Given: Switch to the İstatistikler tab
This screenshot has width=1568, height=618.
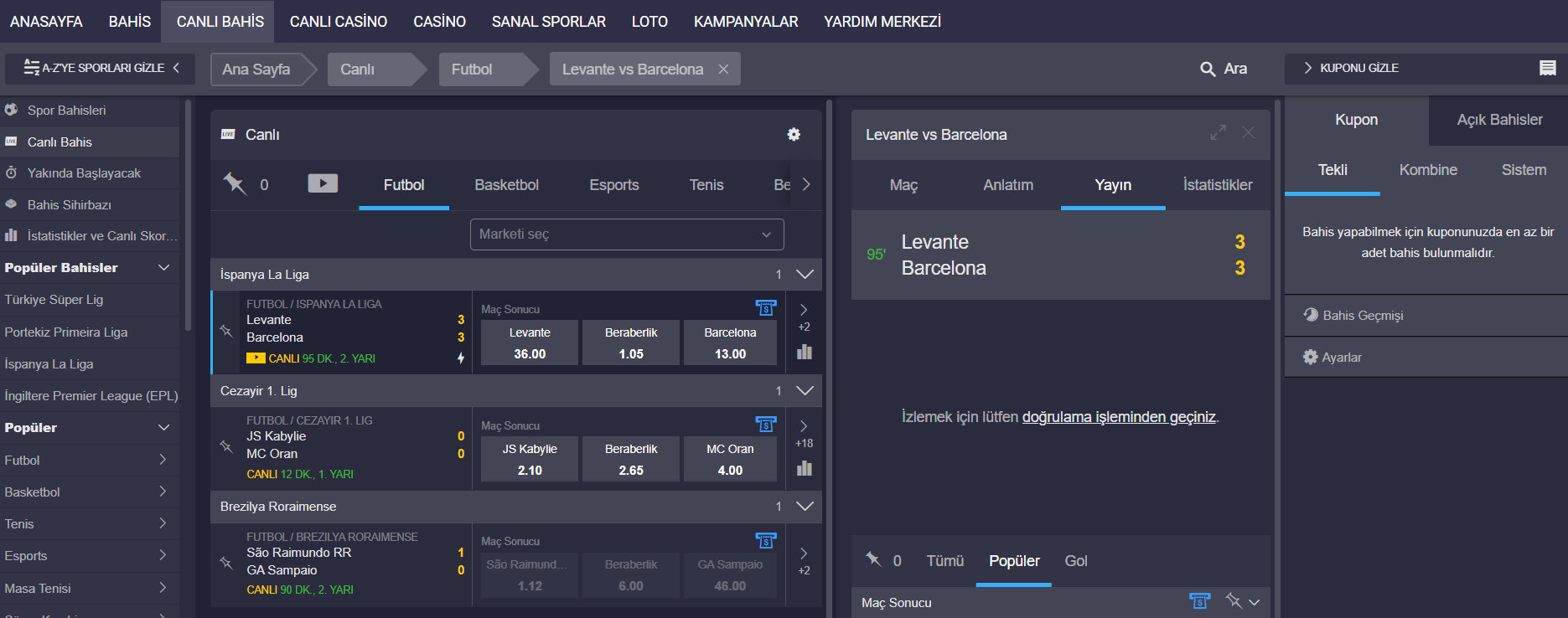Looking at the screenshot, I should (1218, 185).
